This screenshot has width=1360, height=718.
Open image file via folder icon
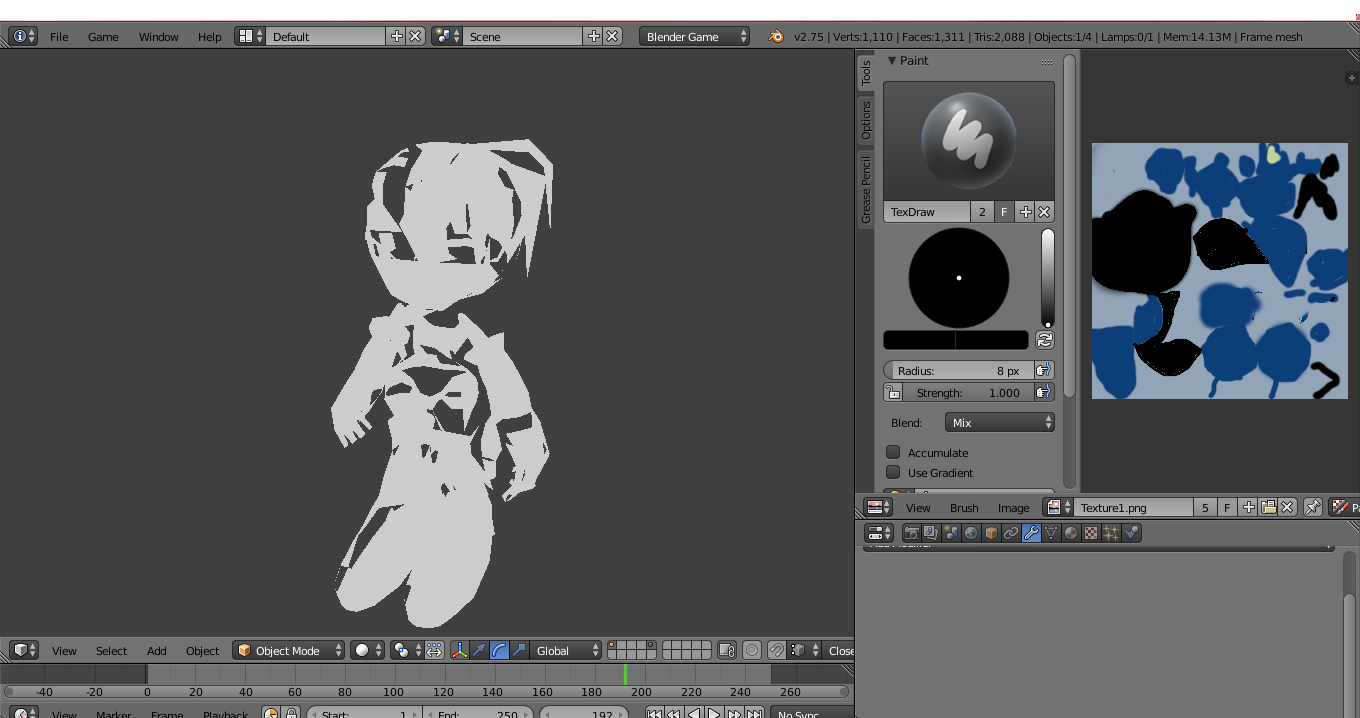[1268, 507]
